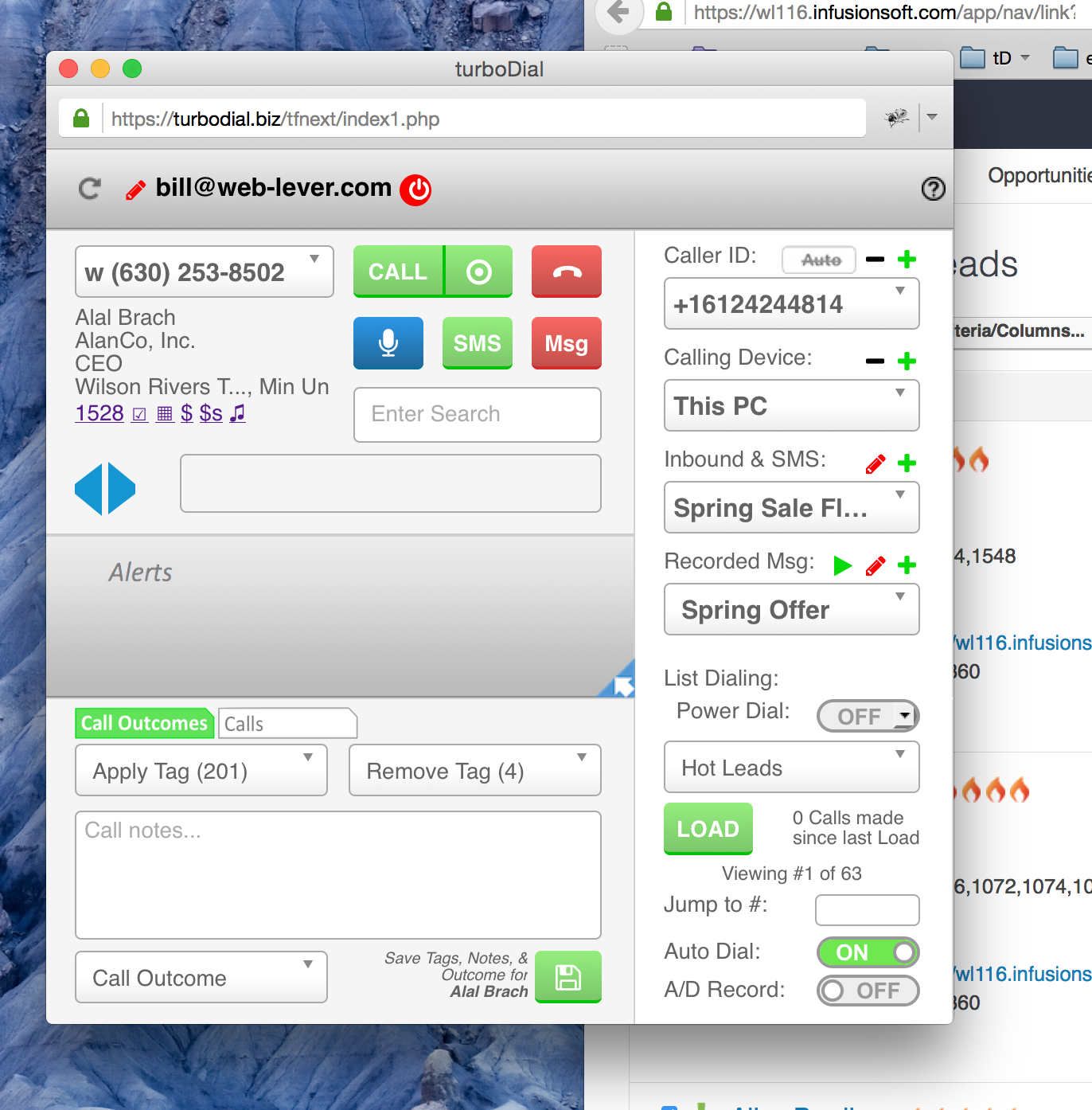Add Inbound & SMS entry with green plus
Image resolution: width=1092 pixels, height=1110 pixels.
[907, 463]
